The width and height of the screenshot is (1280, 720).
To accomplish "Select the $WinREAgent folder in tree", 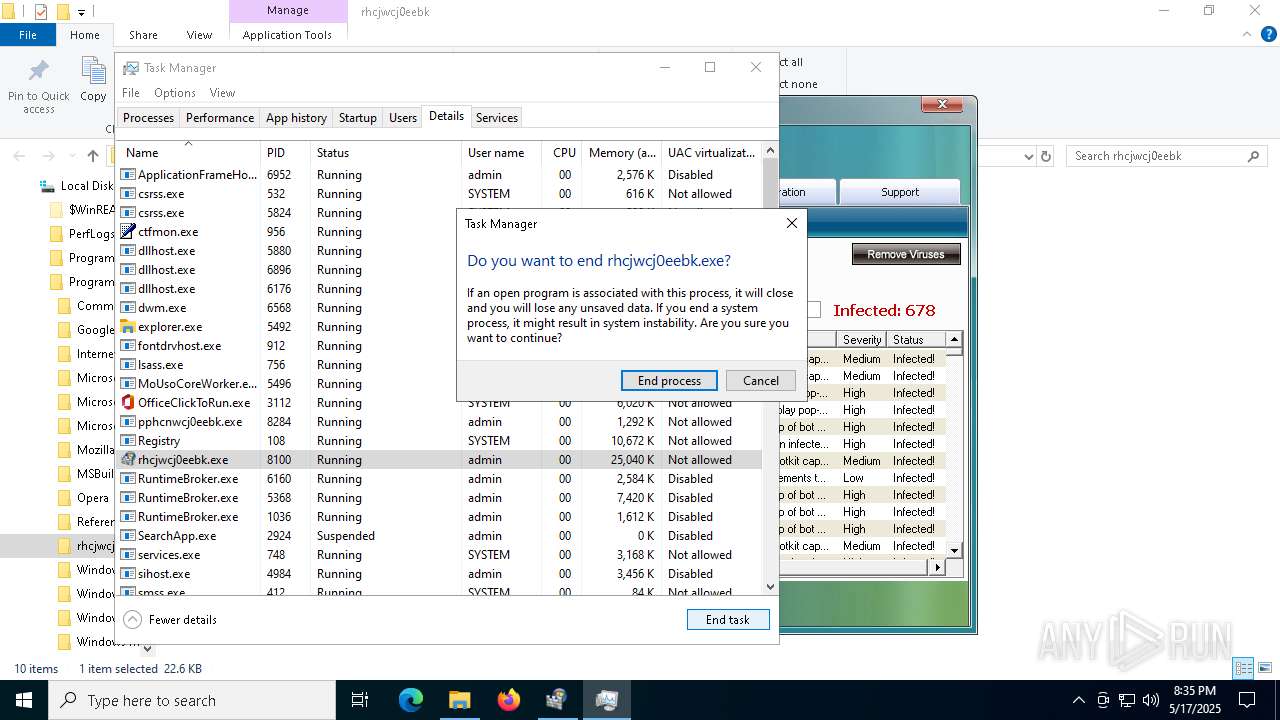I will point(82,210).
